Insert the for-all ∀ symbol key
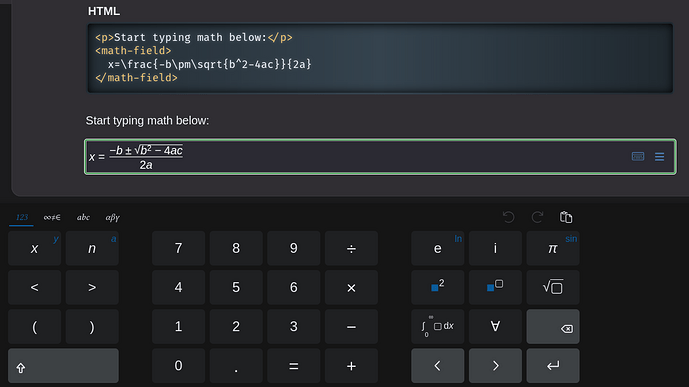 pyautogui.click(x=495, y=327)
